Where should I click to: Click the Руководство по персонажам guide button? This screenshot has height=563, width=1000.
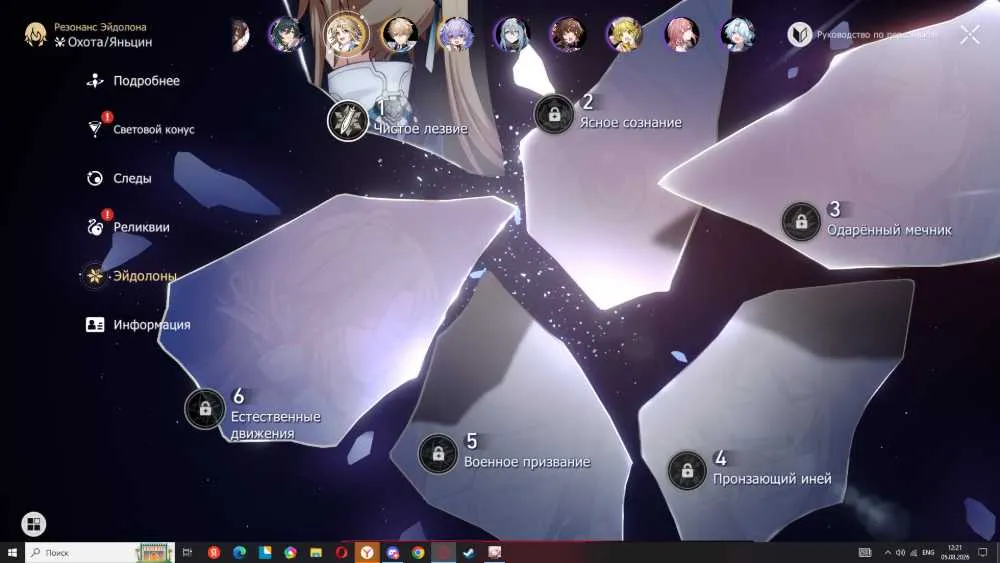point(862,34)
